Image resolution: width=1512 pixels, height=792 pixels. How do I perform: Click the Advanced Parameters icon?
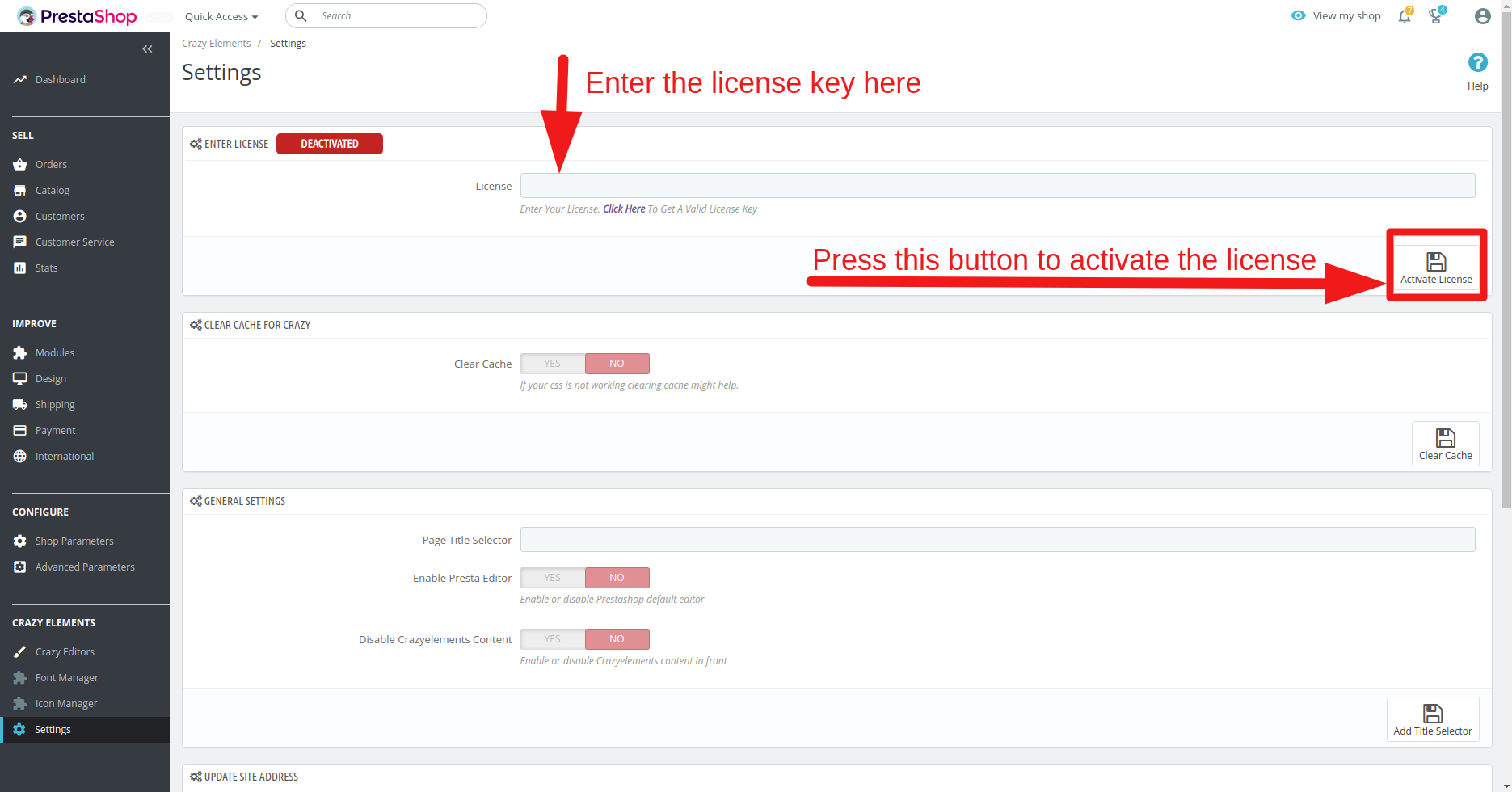pyautogui.click(x=20, y=567)
